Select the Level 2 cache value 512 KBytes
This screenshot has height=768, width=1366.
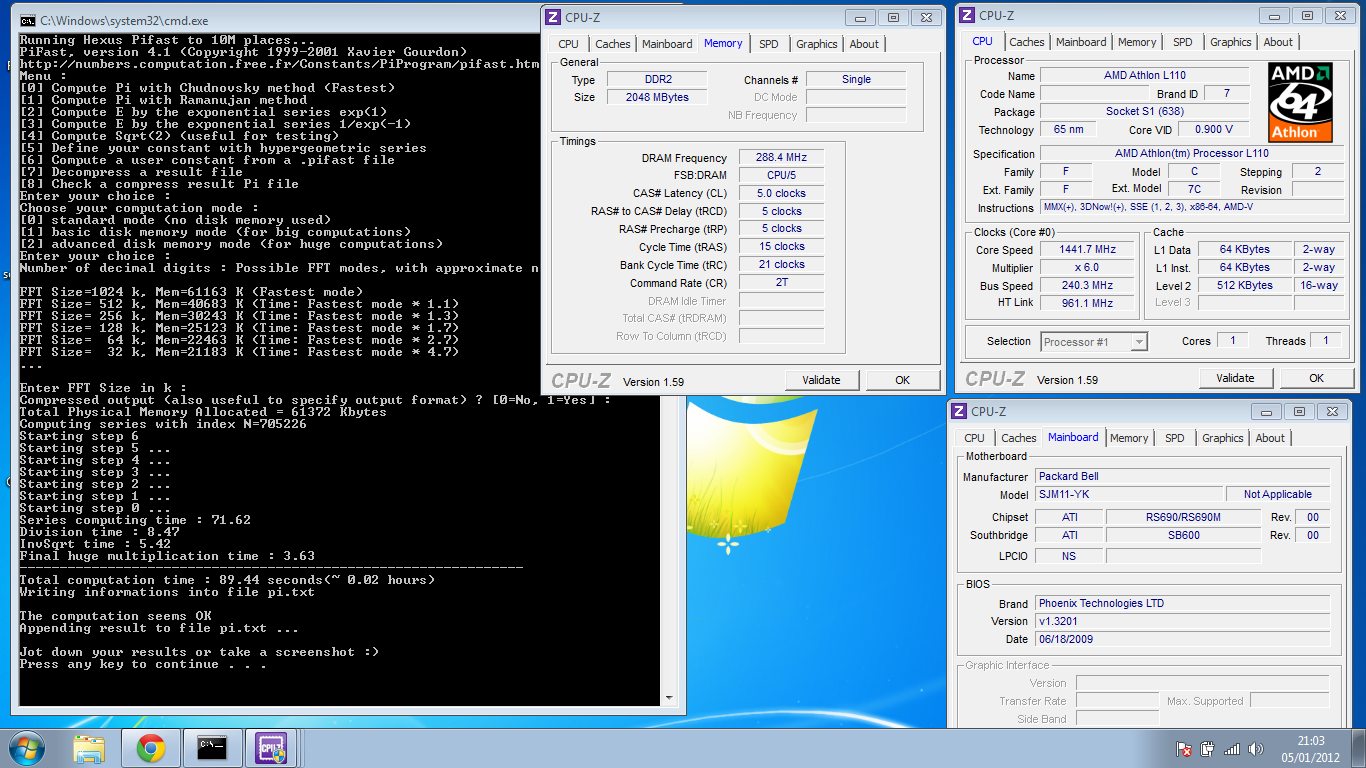(1244, 286)
